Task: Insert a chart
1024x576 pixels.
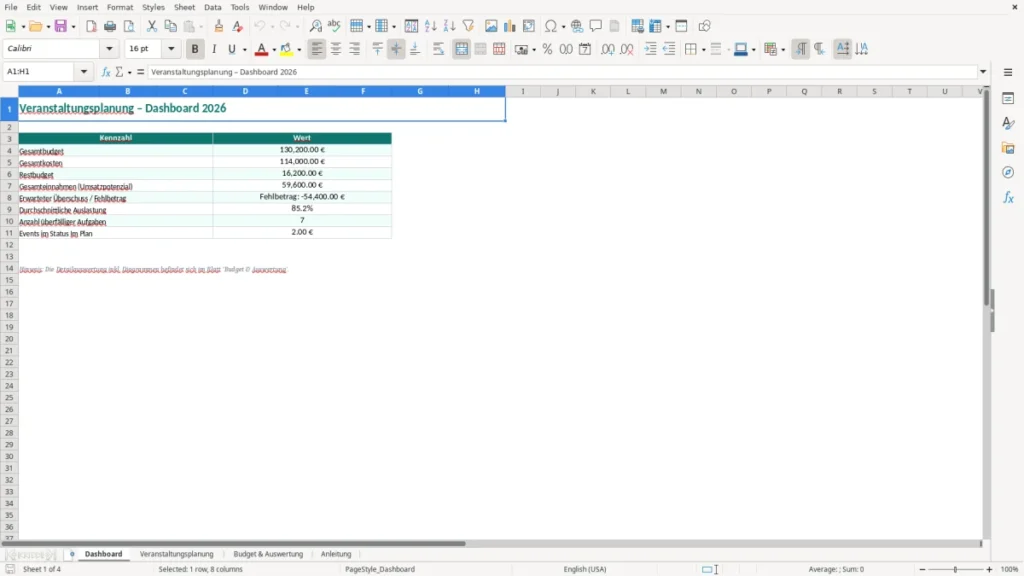Action: (x=510, y=26)
